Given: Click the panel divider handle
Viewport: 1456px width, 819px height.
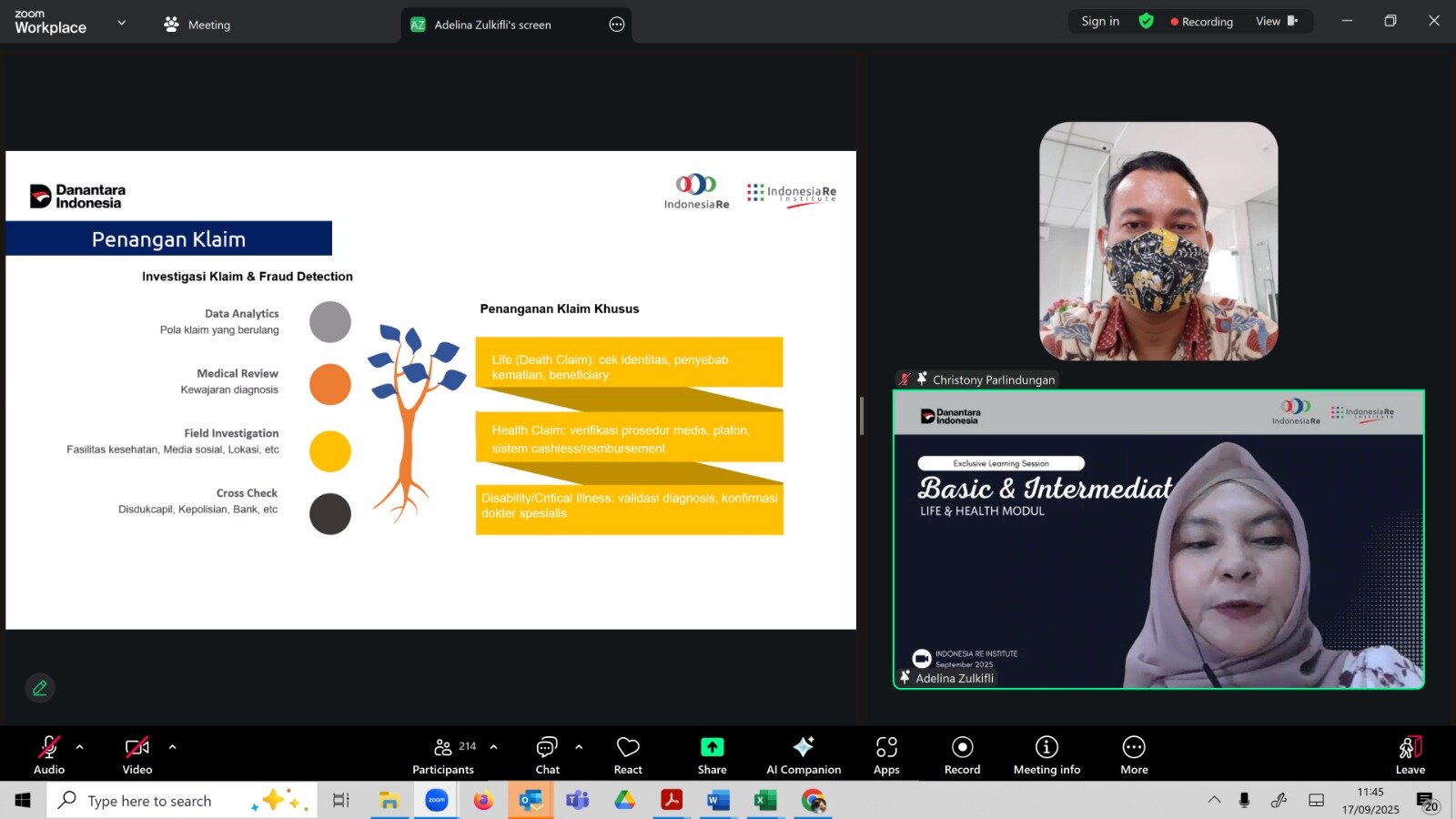Looking at the screenshot, I should tap(861, 416).
